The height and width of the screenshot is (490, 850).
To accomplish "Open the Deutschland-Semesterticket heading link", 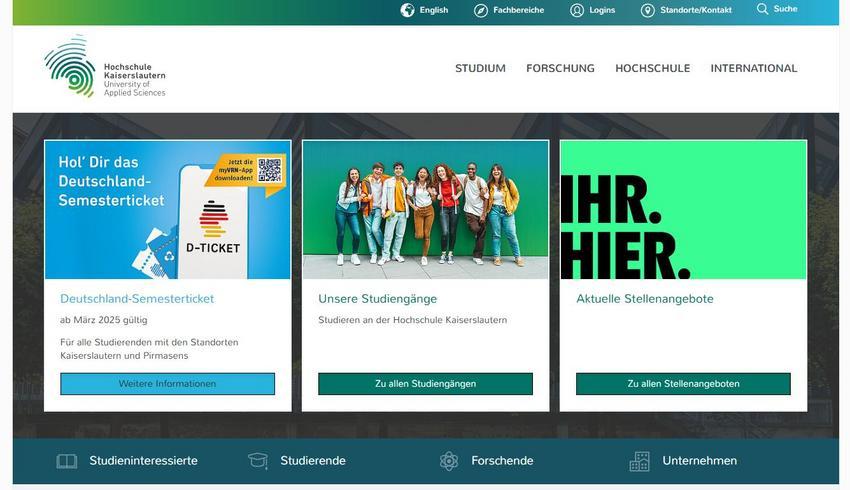I will [x=137, y=299].
